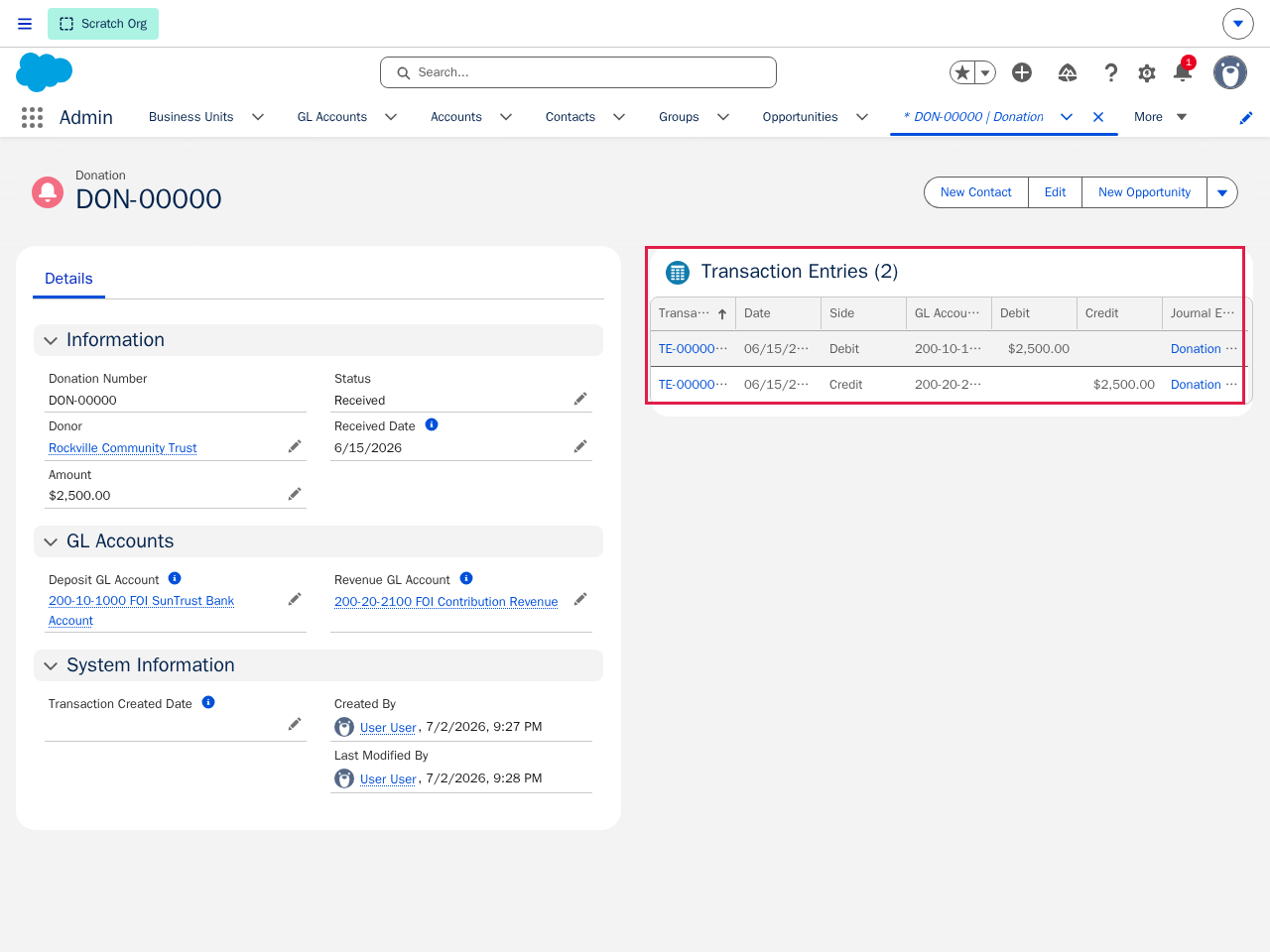Viewport: 1270px width, 952px height.
Task: Sort by the Transaction column header
Action: tap(693, 313)
